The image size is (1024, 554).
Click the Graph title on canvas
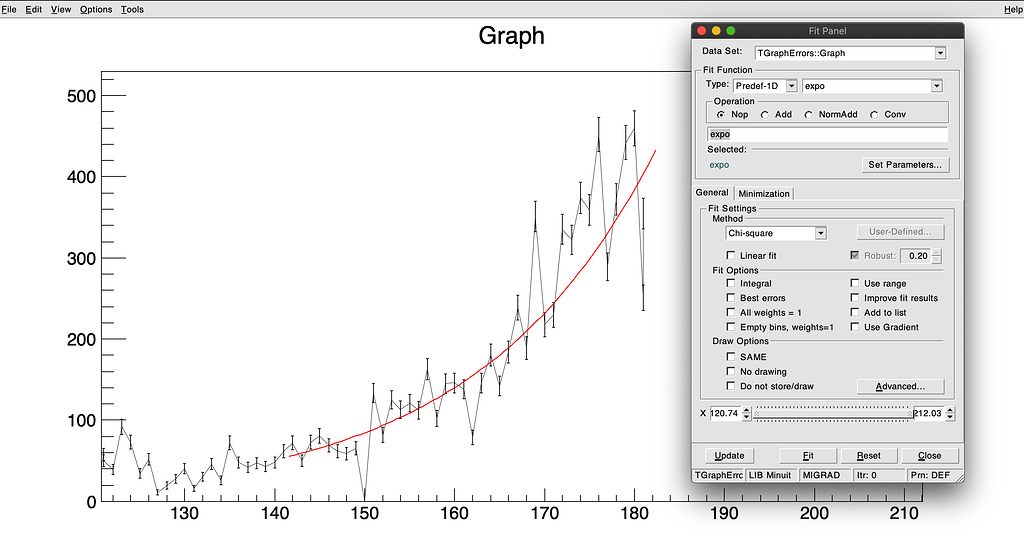click(x=511, y=36)
